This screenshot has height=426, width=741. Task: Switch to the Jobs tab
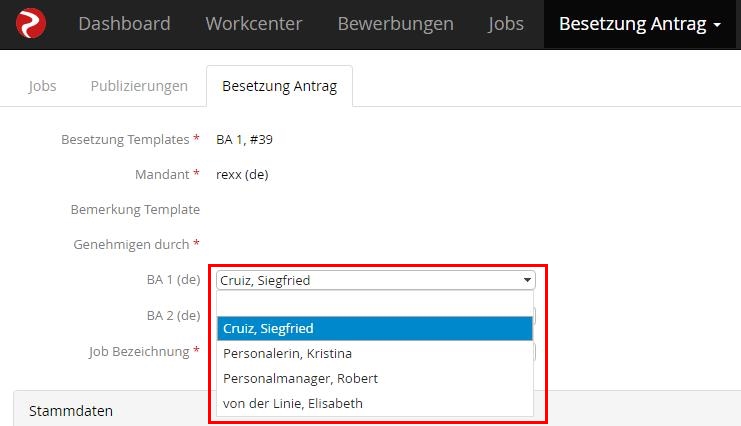coord(42,86)
